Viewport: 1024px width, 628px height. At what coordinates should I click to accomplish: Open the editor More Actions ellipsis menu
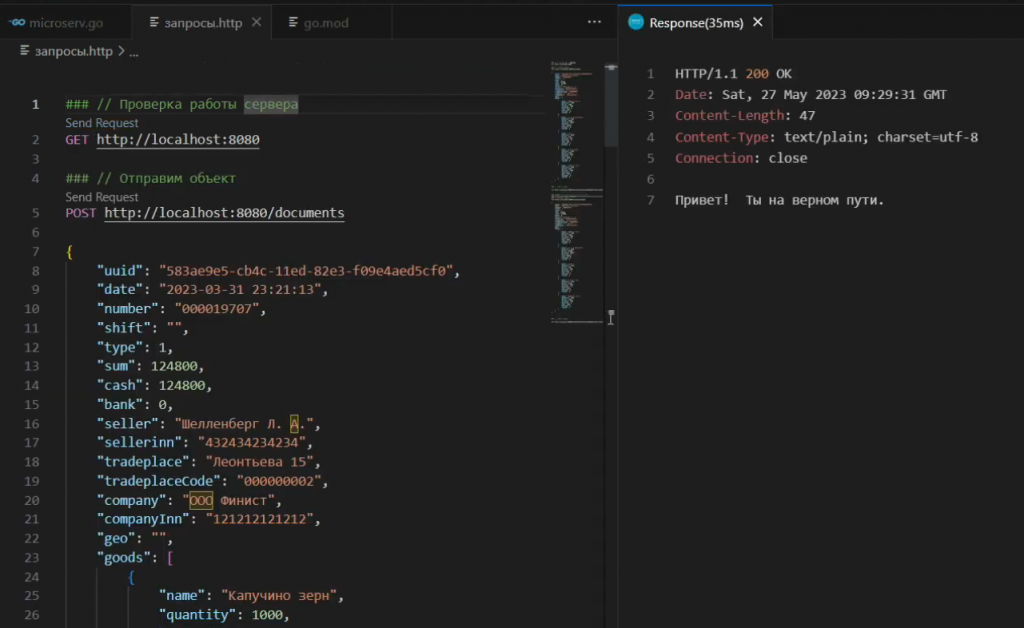pos(594,22)
